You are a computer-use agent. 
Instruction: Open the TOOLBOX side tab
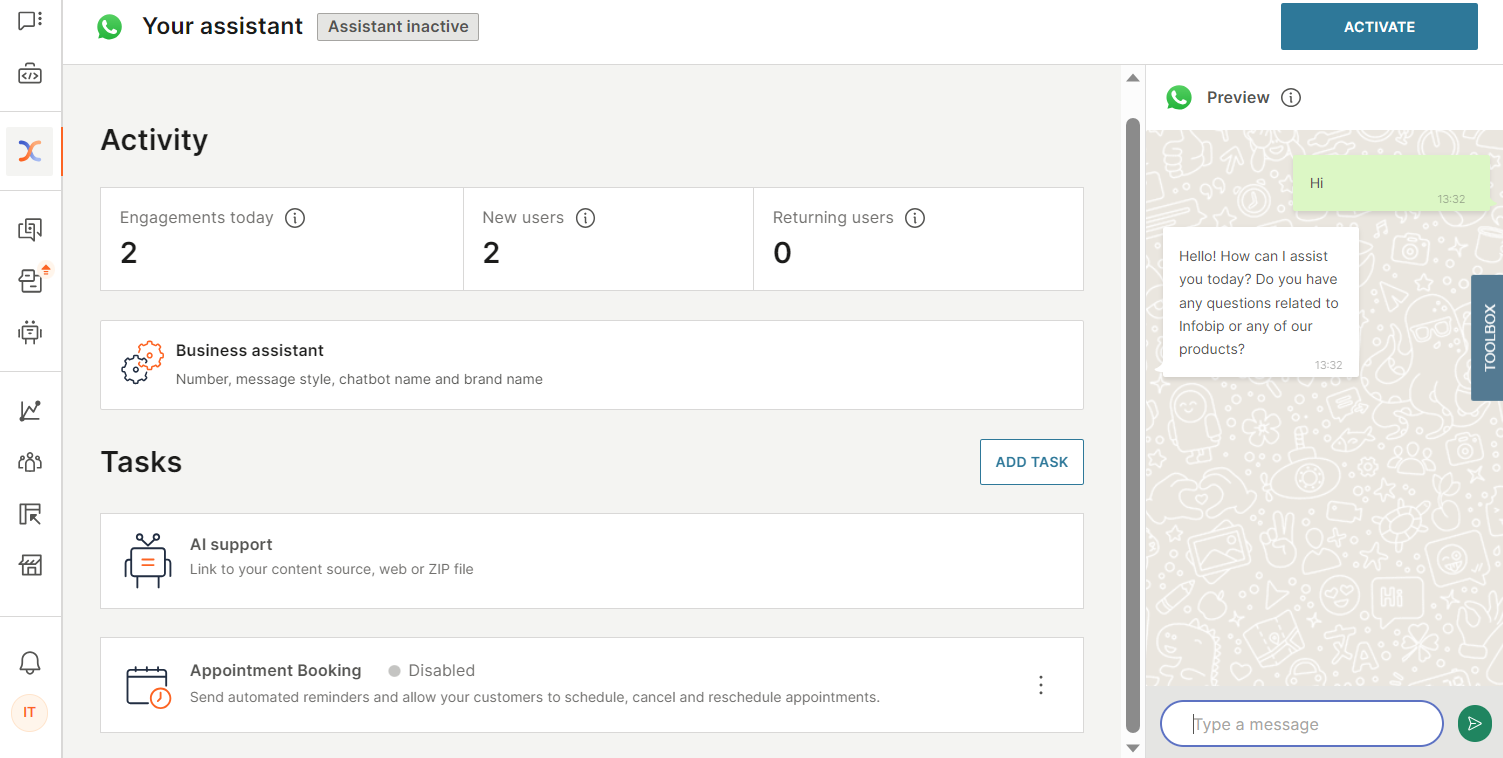pos(1488,338)
